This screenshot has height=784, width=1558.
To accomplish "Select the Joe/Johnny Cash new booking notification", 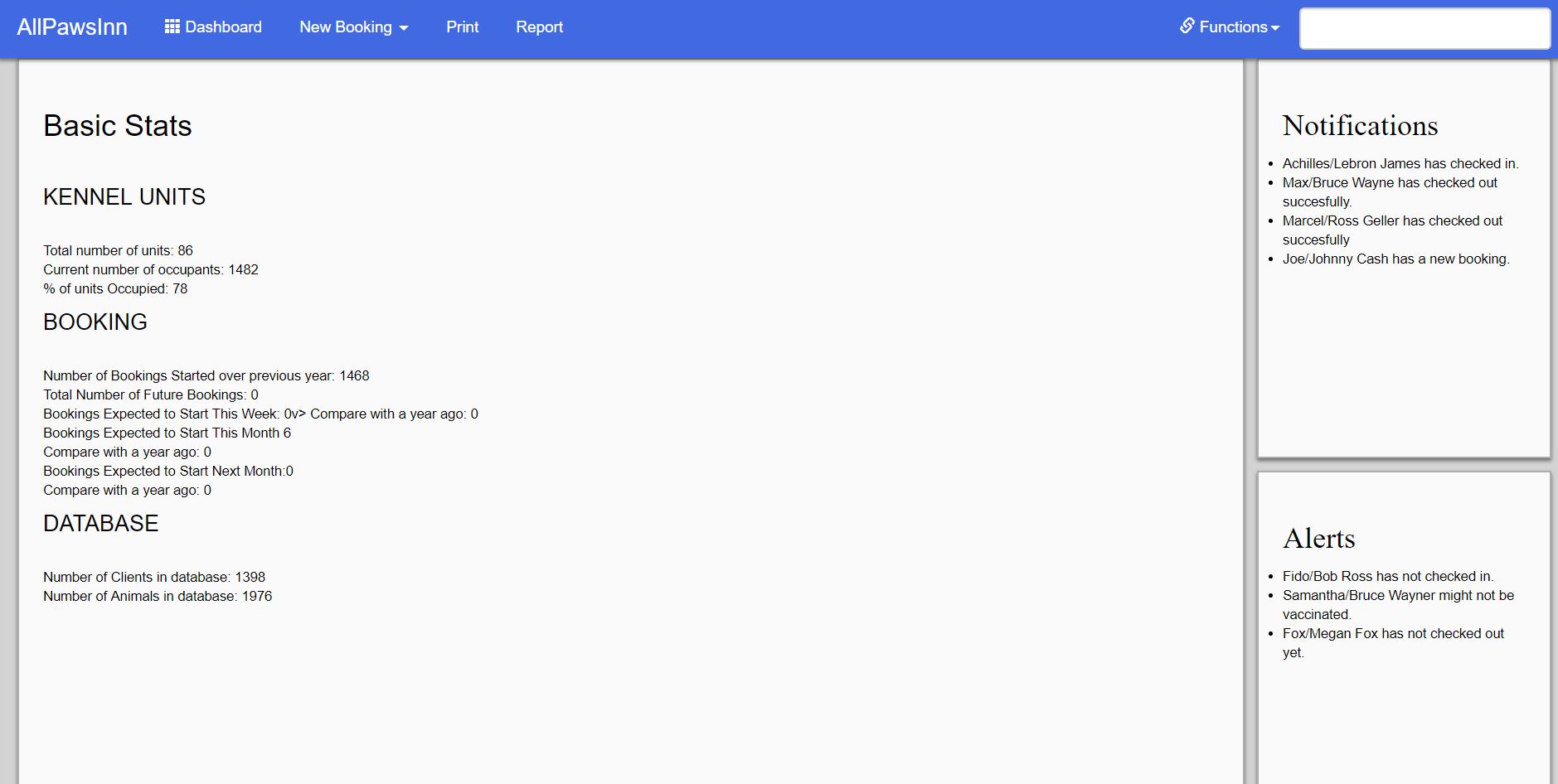I will pyautogui.click(x=1395, y=259).
